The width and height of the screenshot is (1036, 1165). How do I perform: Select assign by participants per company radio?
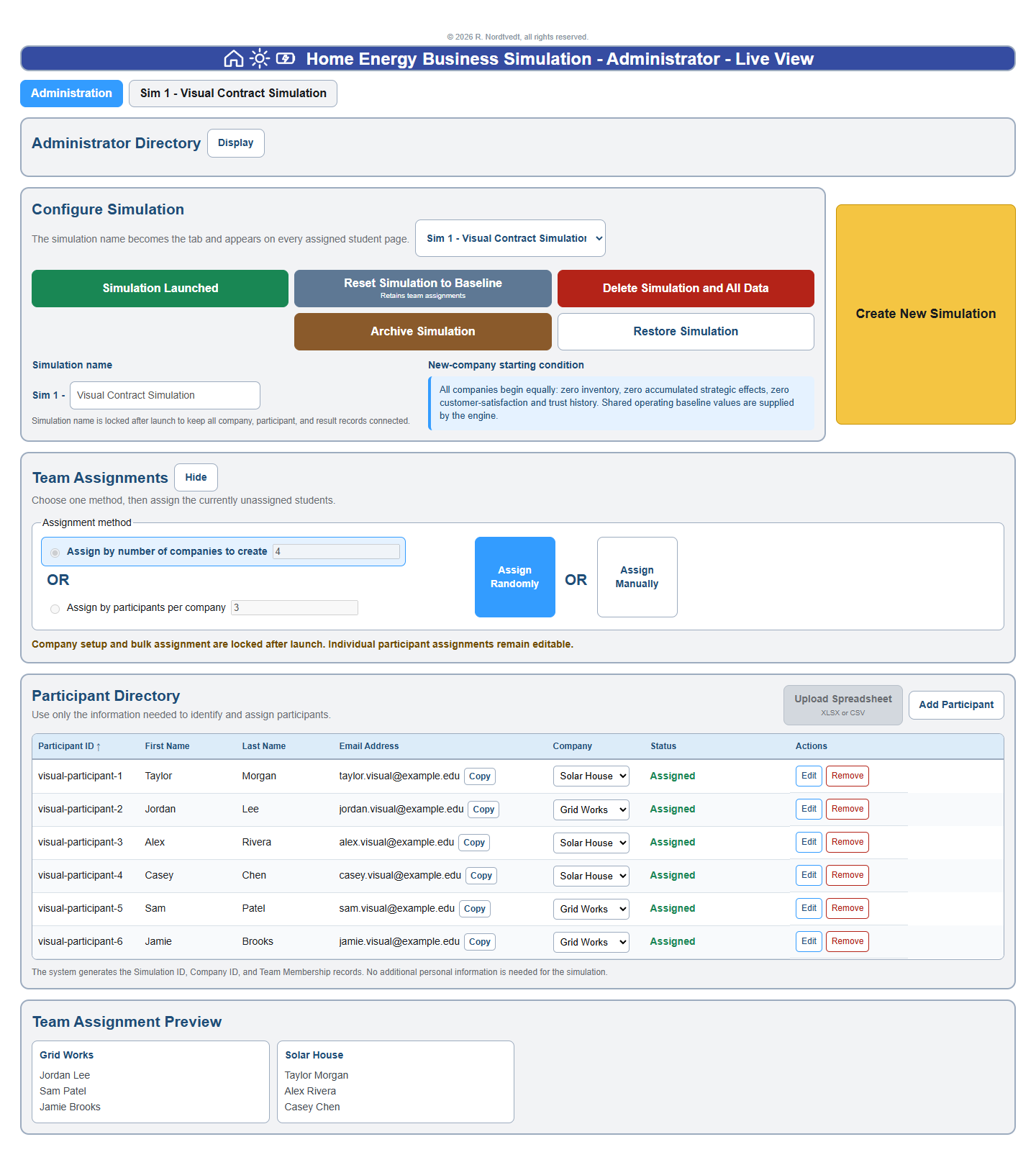[55, 609]
